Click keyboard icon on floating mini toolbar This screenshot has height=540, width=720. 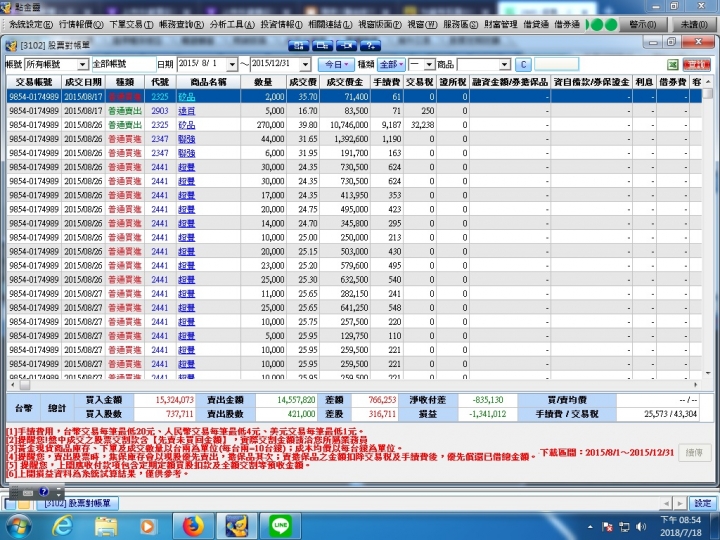click(28, 492)
